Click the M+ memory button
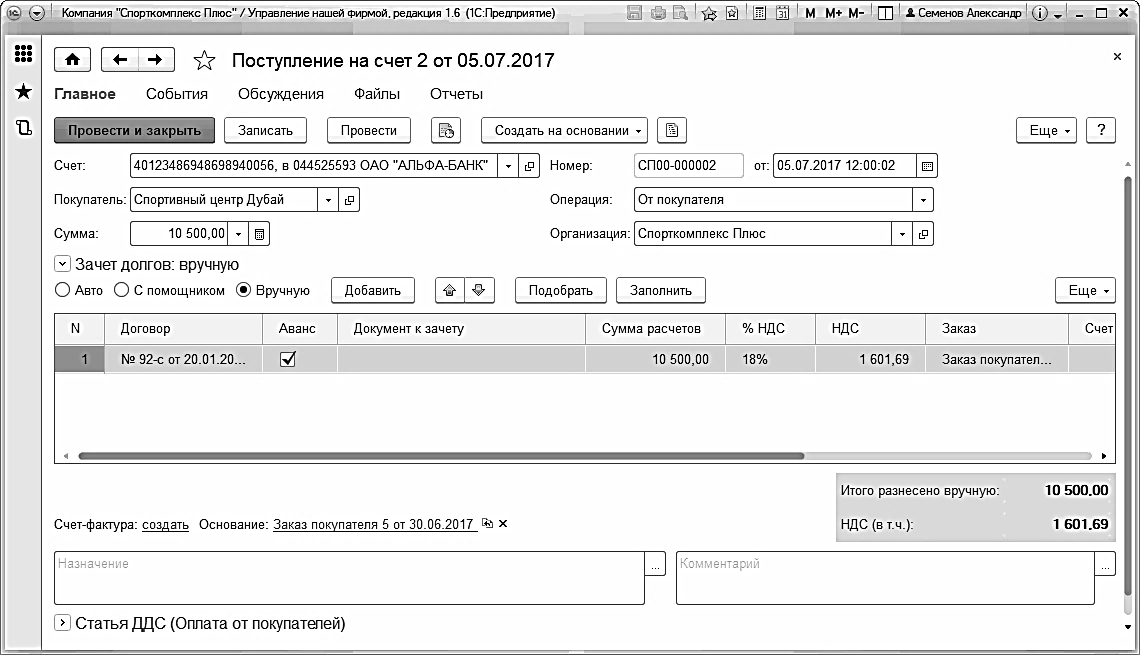Screen dimensions: 1140x655 (x=833, y=13)
